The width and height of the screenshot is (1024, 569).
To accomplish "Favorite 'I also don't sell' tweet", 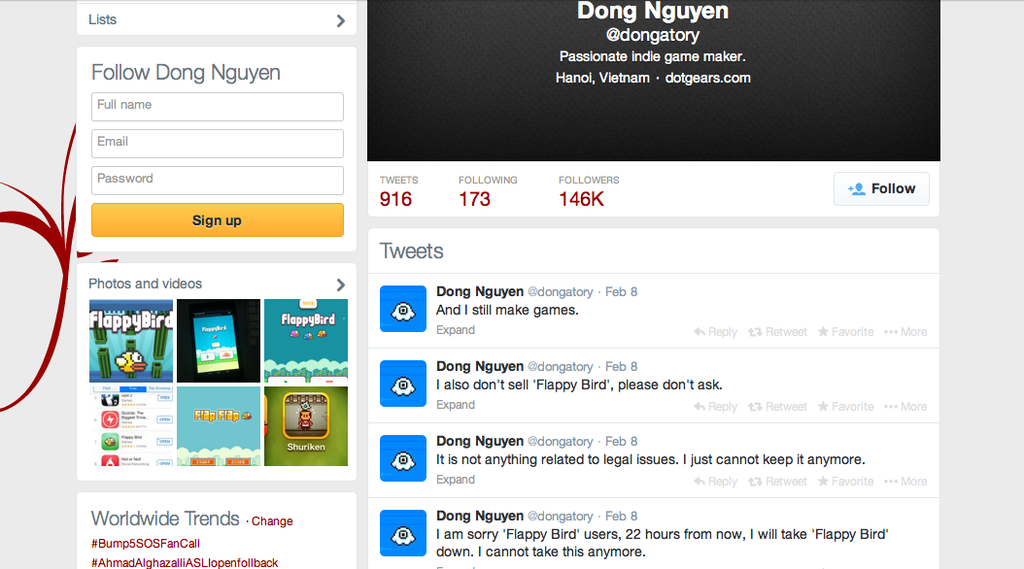I will pyautogui.click(x=846, y=406).
